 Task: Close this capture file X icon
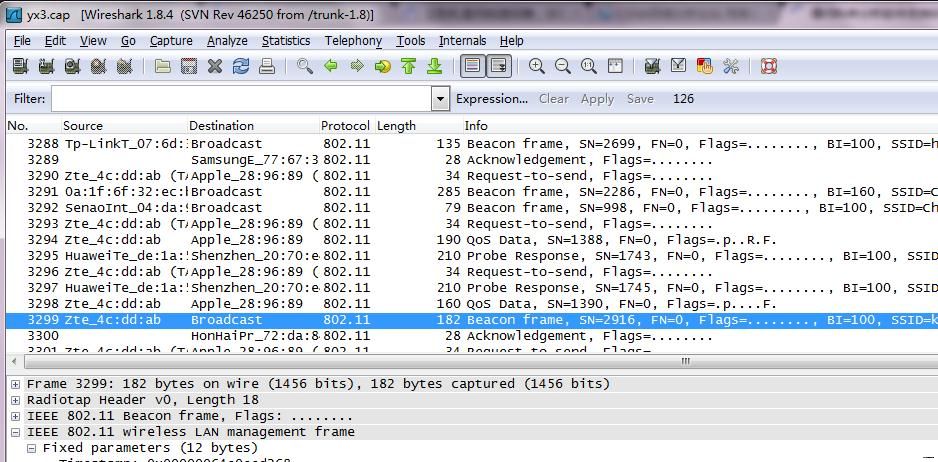tap(215, 66)
